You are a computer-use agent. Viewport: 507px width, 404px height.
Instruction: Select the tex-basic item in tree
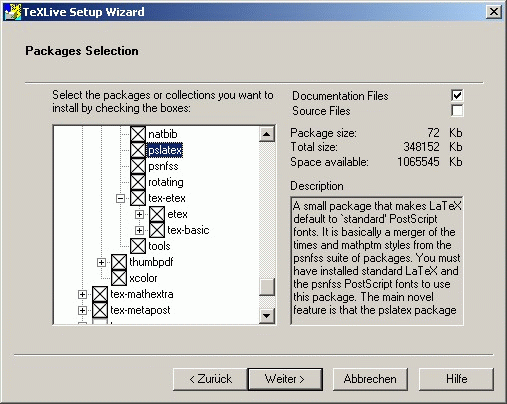188,230
